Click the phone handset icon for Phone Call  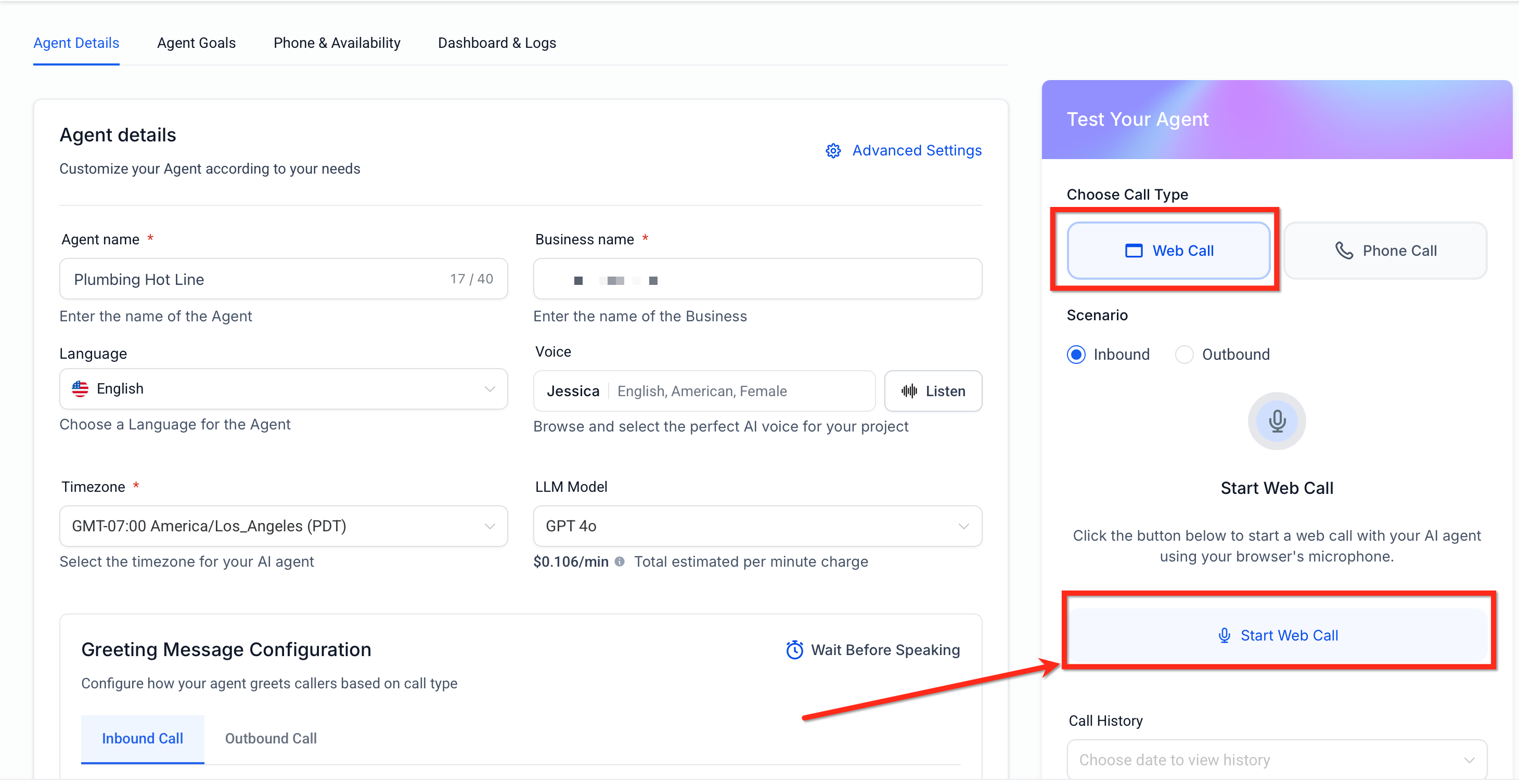click(x=1343, y=251)
